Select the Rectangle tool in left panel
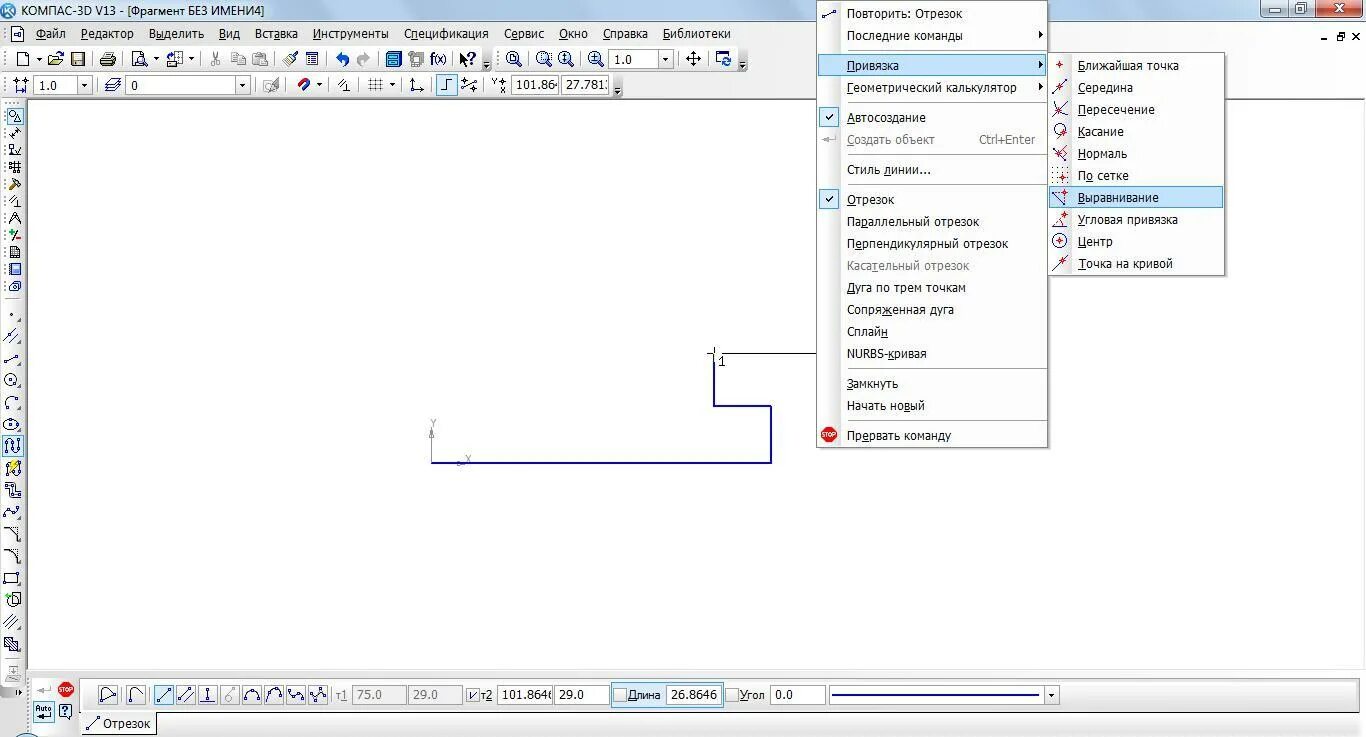The width and height of the screenshot is (1366, 737). pos(12,578)
